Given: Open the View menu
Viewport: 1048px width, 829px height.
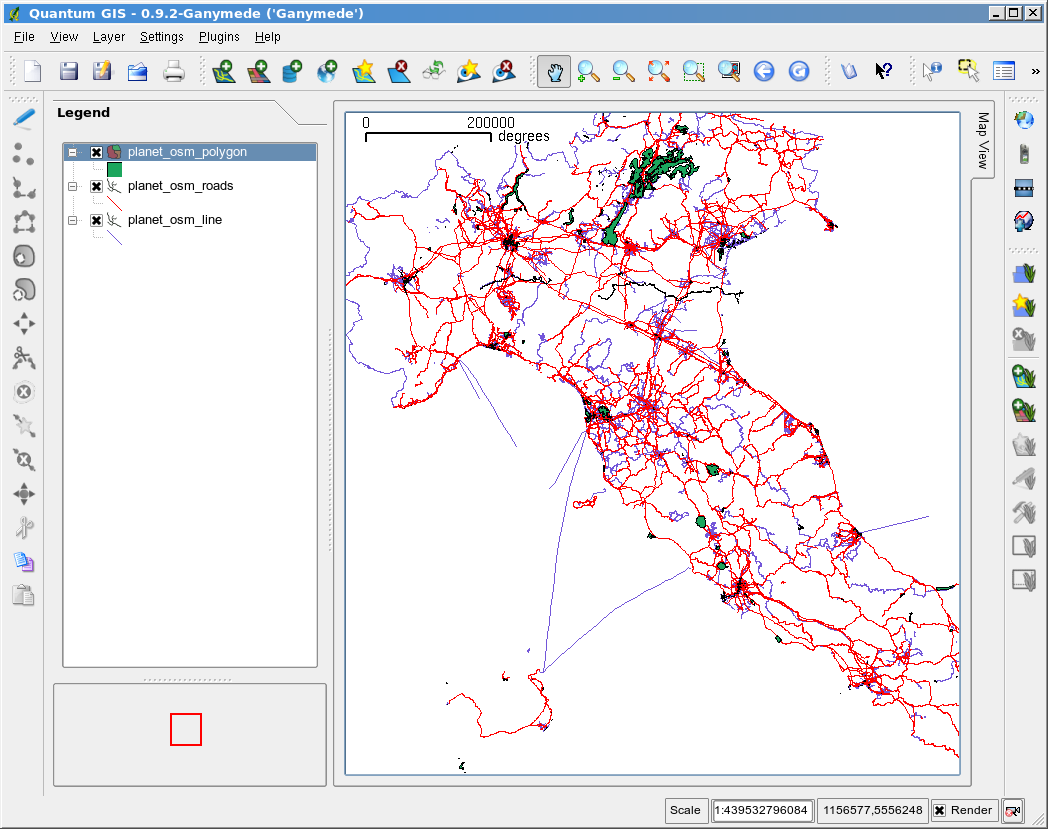Looking at the screenshot, I should [x=63, y=37].
